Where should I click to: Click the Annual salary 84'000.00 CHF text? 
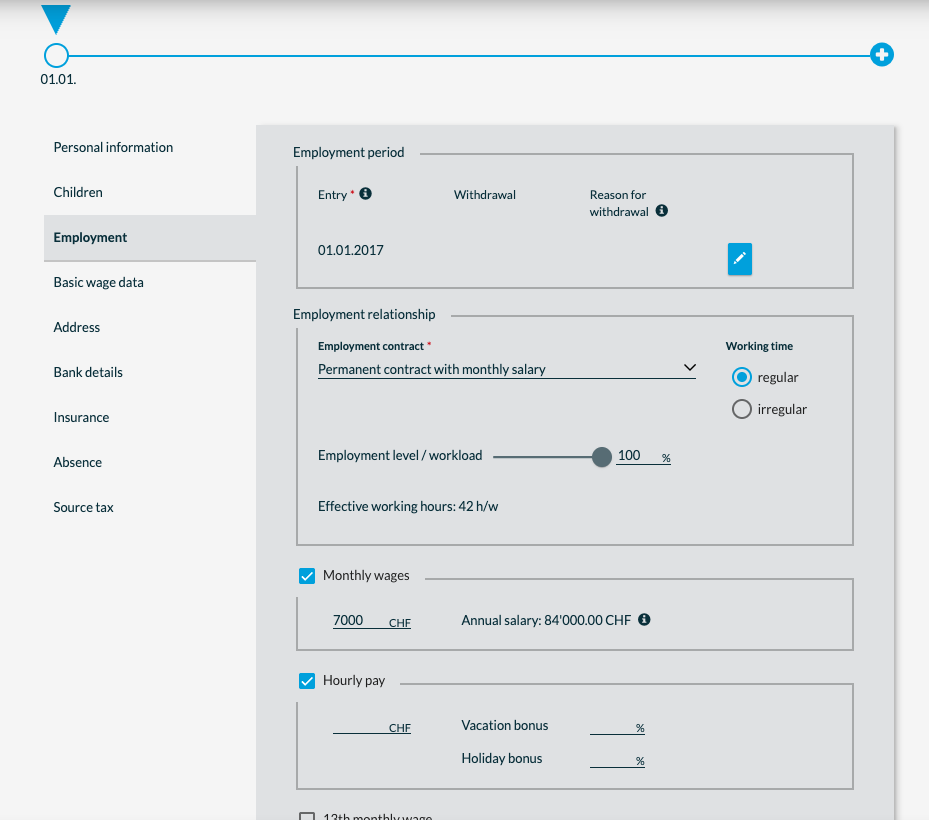click(x=546, y=620)
